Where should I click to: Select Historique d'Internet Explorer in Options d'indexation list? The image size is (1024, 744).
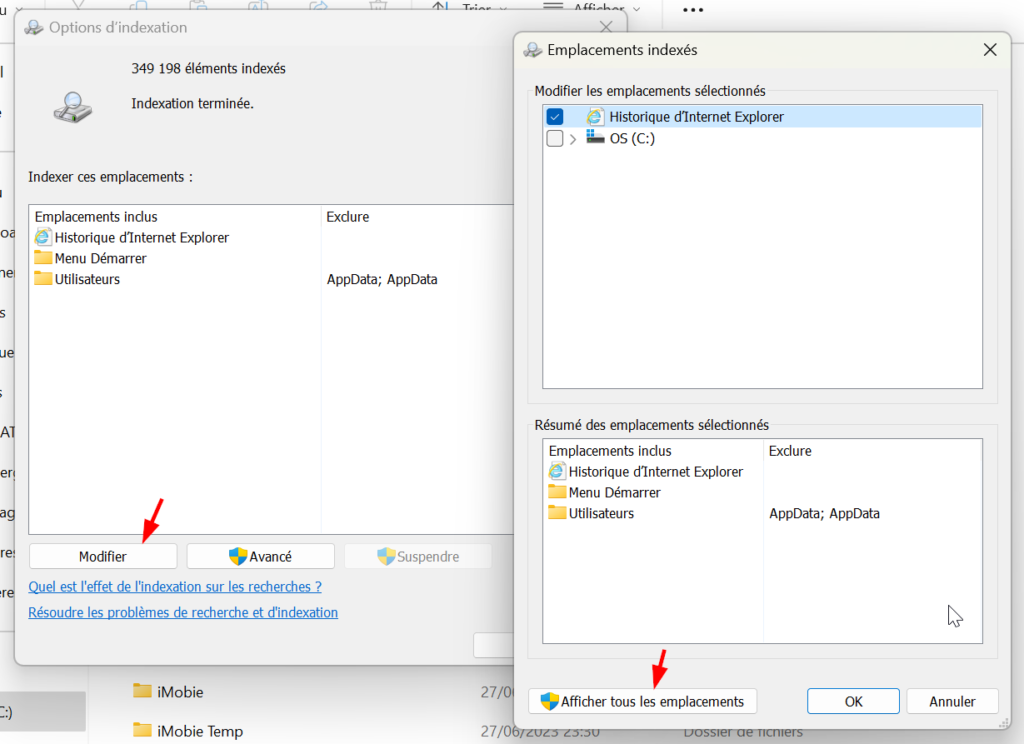142,238
